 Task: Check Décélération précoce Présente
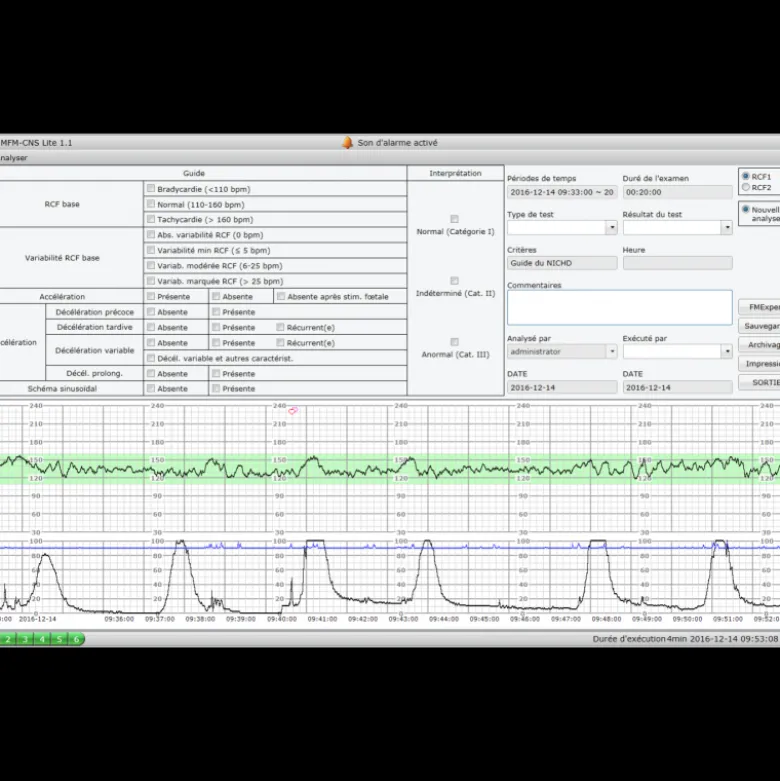click(x=216, y=311)
